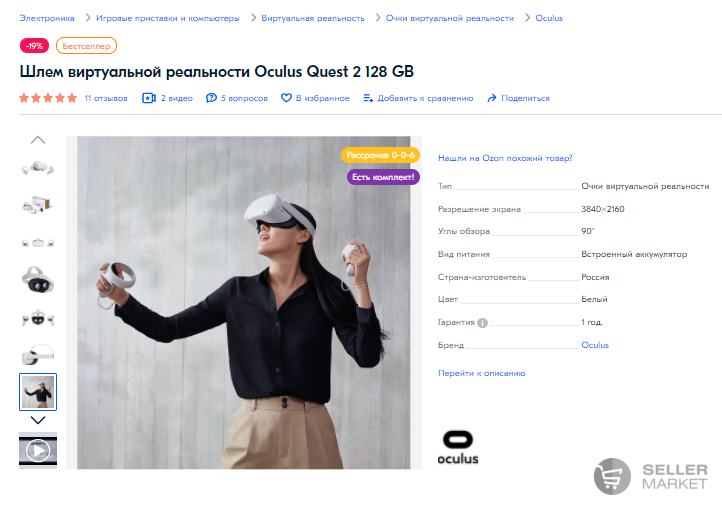Click the Рассрочка 0-0-6 installment badge
Viewport: 722px width, 505px height.
pos(380,155)
